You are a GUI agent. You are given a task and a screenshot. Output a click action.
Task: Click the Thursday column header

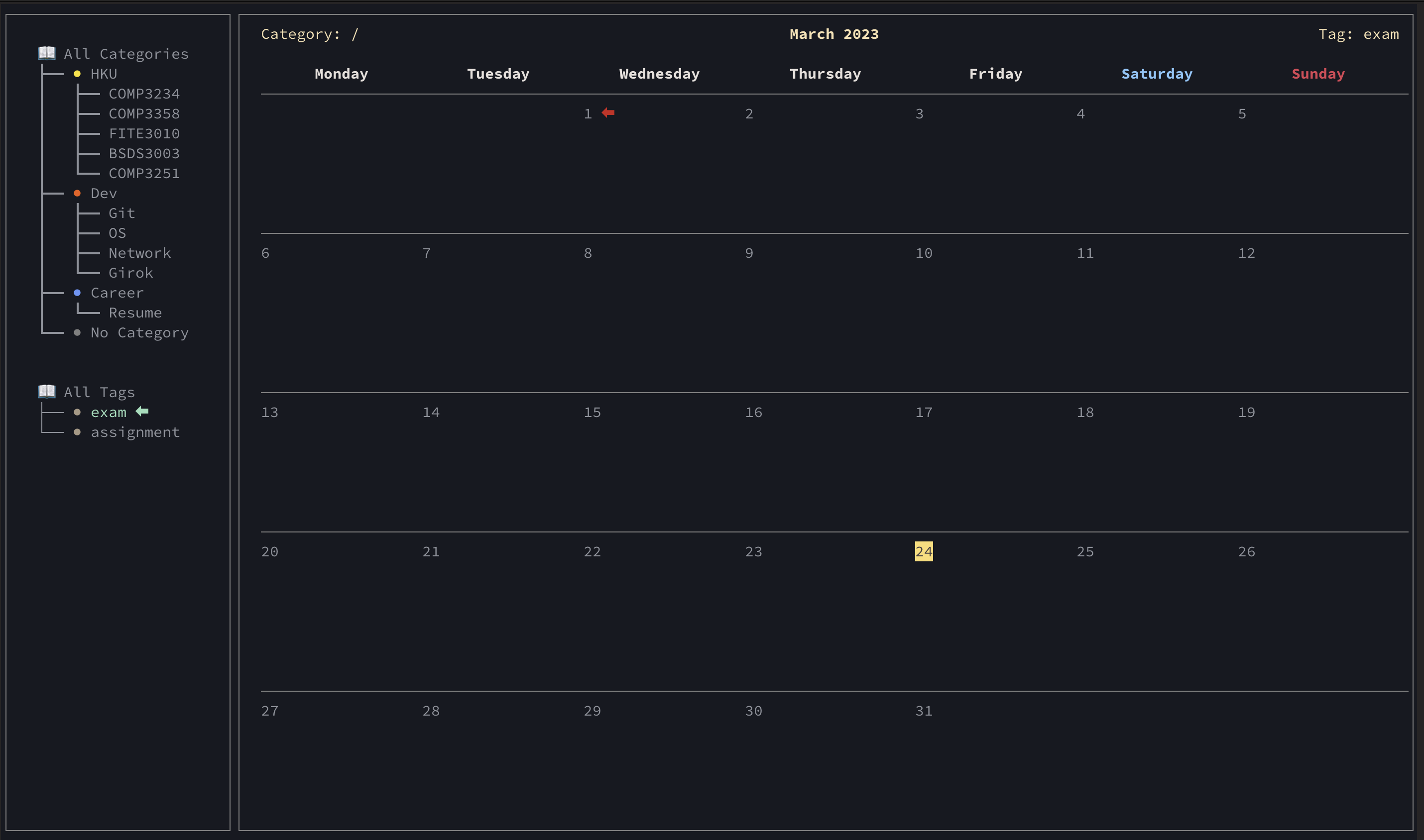point(825,74)
